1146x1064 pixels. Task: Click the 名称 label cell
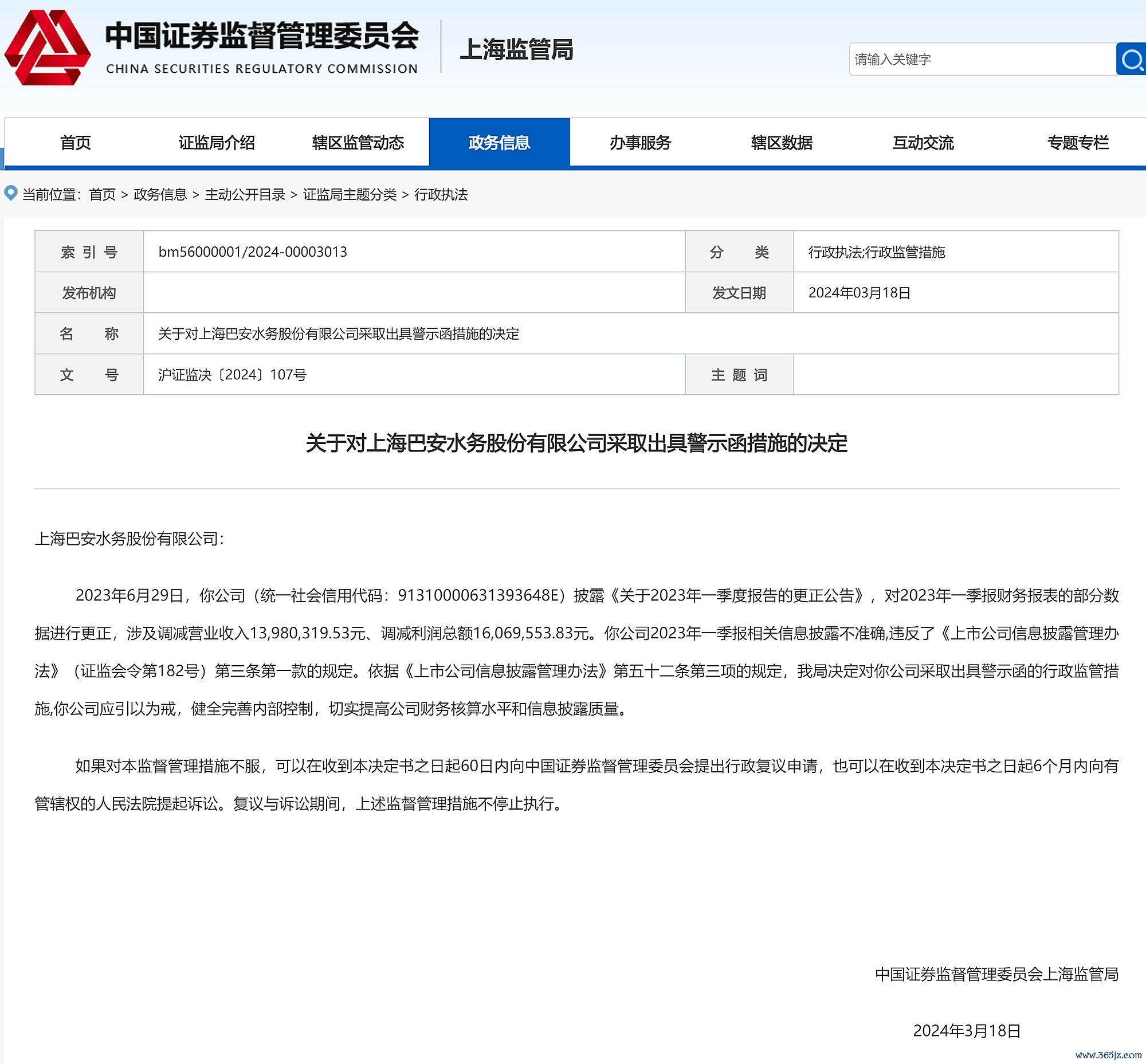tap(89, 334)
